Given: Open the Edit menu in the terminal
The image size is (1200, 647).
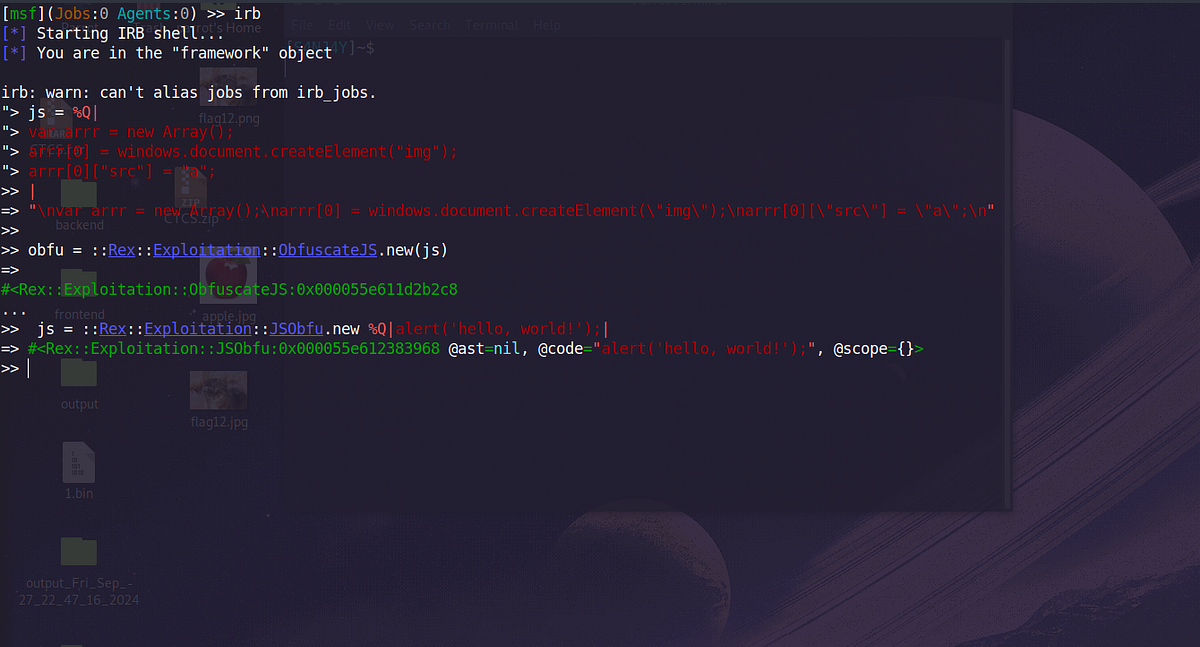Looking at the screenshot, I should (339, 25).
